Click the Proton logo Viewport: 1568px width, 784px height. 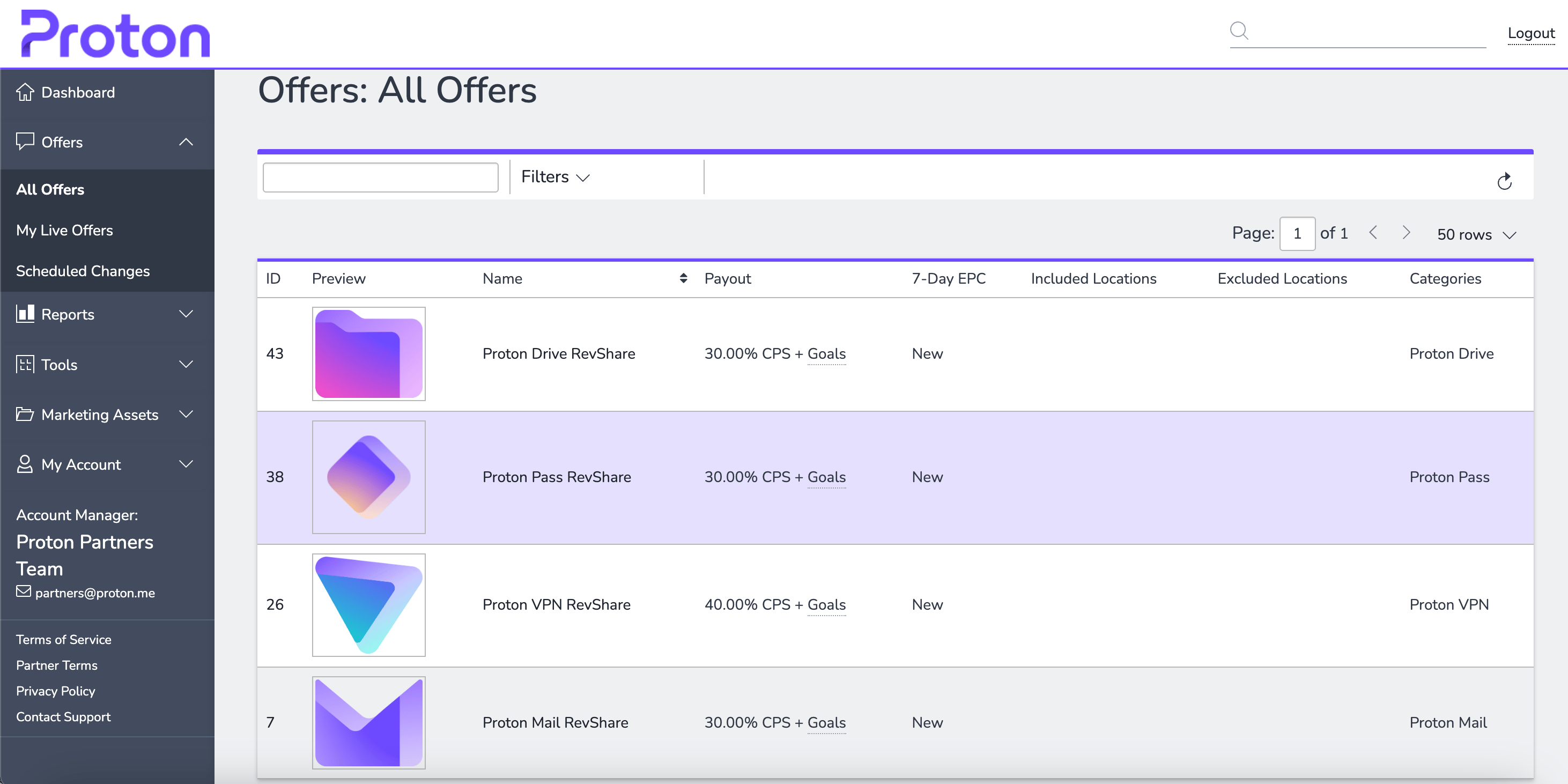click(115, 34)
